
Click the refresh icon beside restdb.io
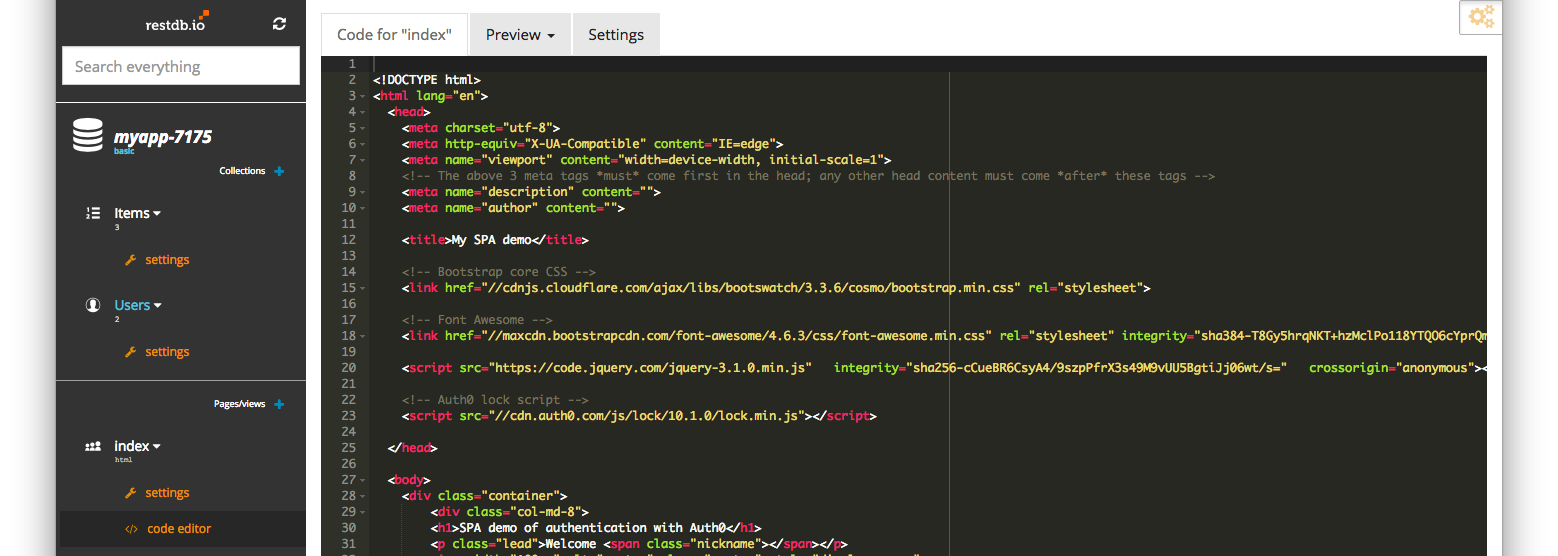click(280, 24)
